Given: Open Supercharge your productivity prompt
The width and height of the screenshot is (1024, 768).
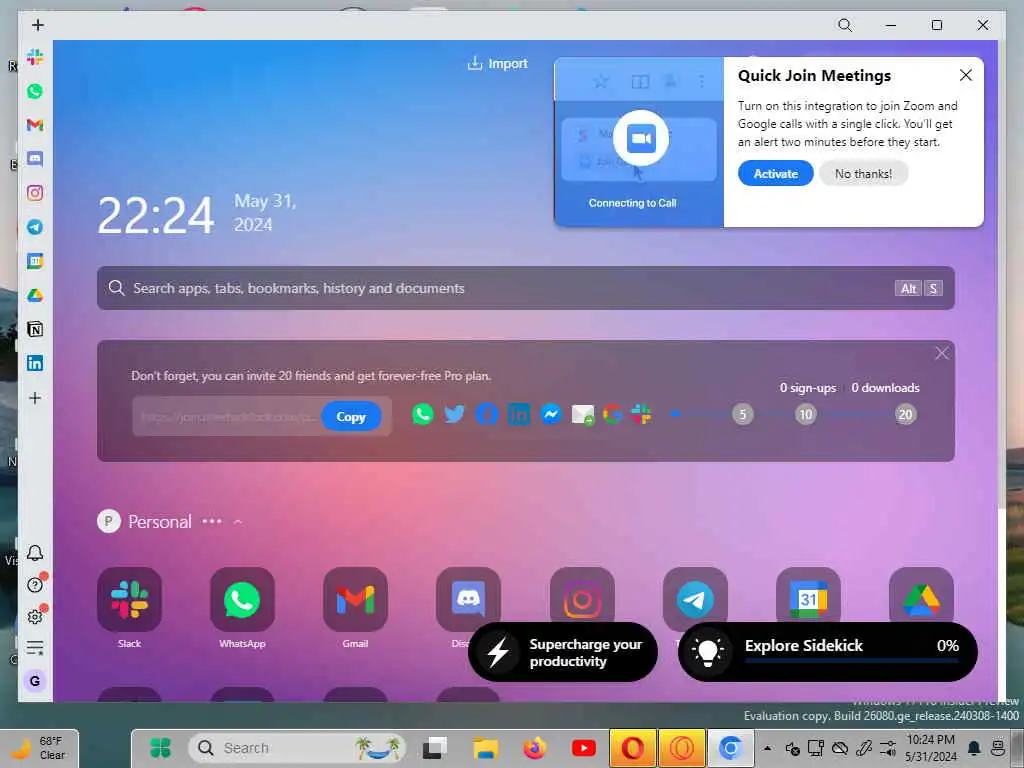Looking at the screenshot, I should 563,652.
